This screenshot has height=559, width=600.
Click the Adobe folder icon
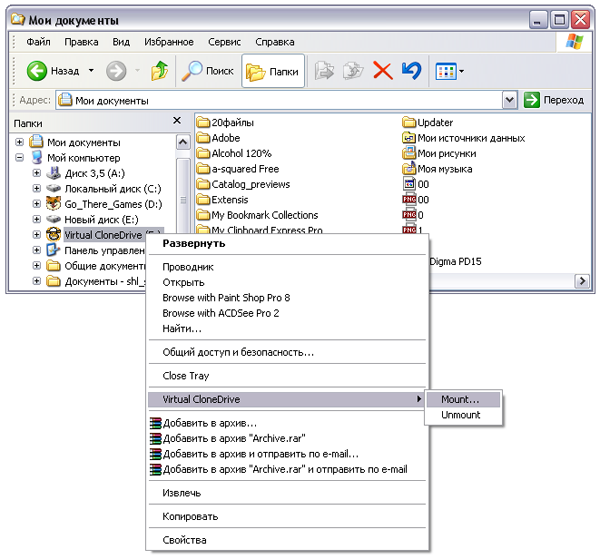203,138
